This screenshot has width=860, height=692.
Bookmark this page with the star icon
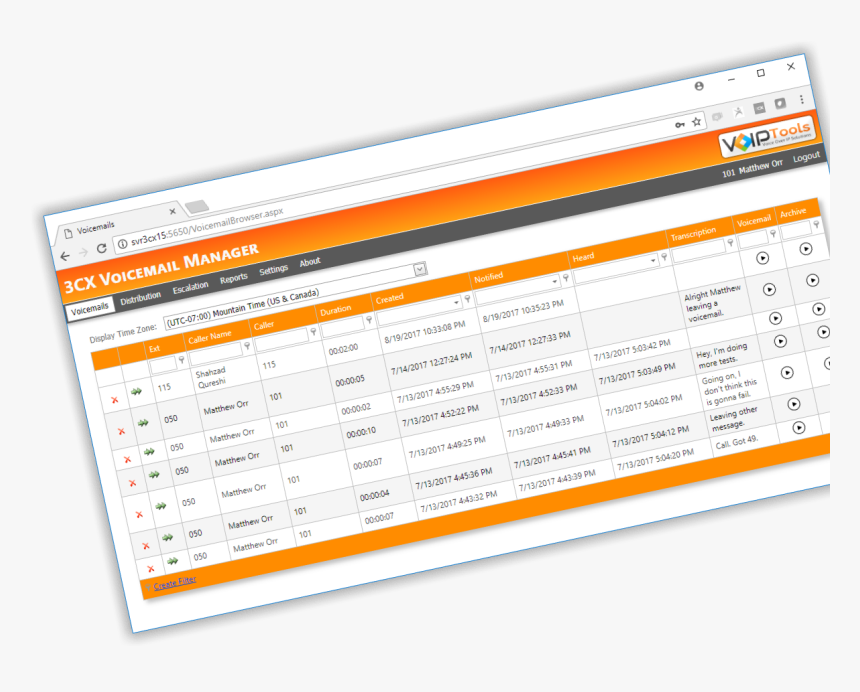(x=697, y=122)
